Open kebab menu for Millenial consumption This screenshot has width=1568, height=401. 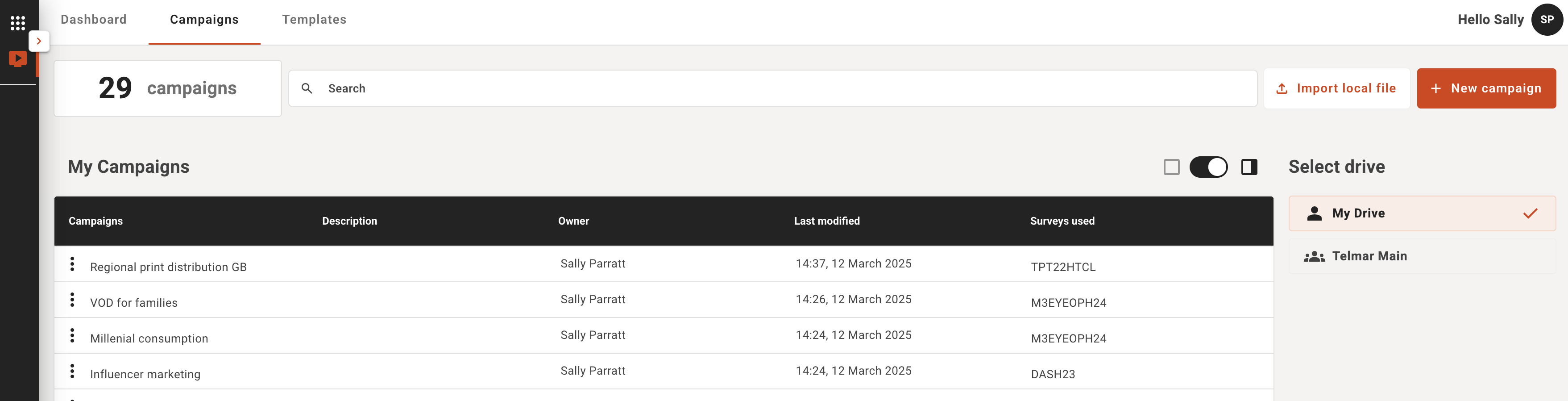(x=72, y=335)
